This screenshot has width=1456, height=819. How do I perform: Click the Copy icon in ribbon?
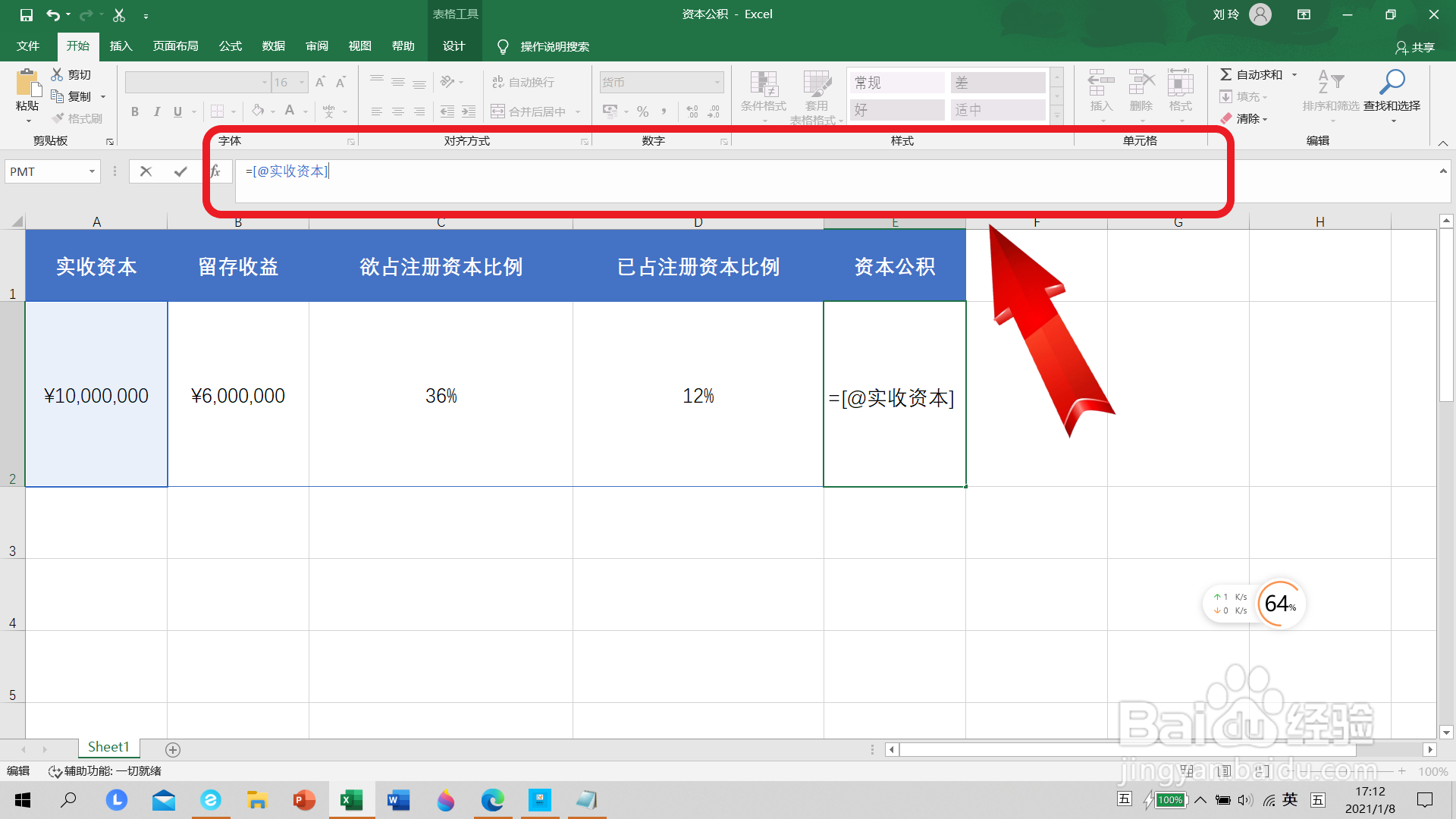coord(57,96)
